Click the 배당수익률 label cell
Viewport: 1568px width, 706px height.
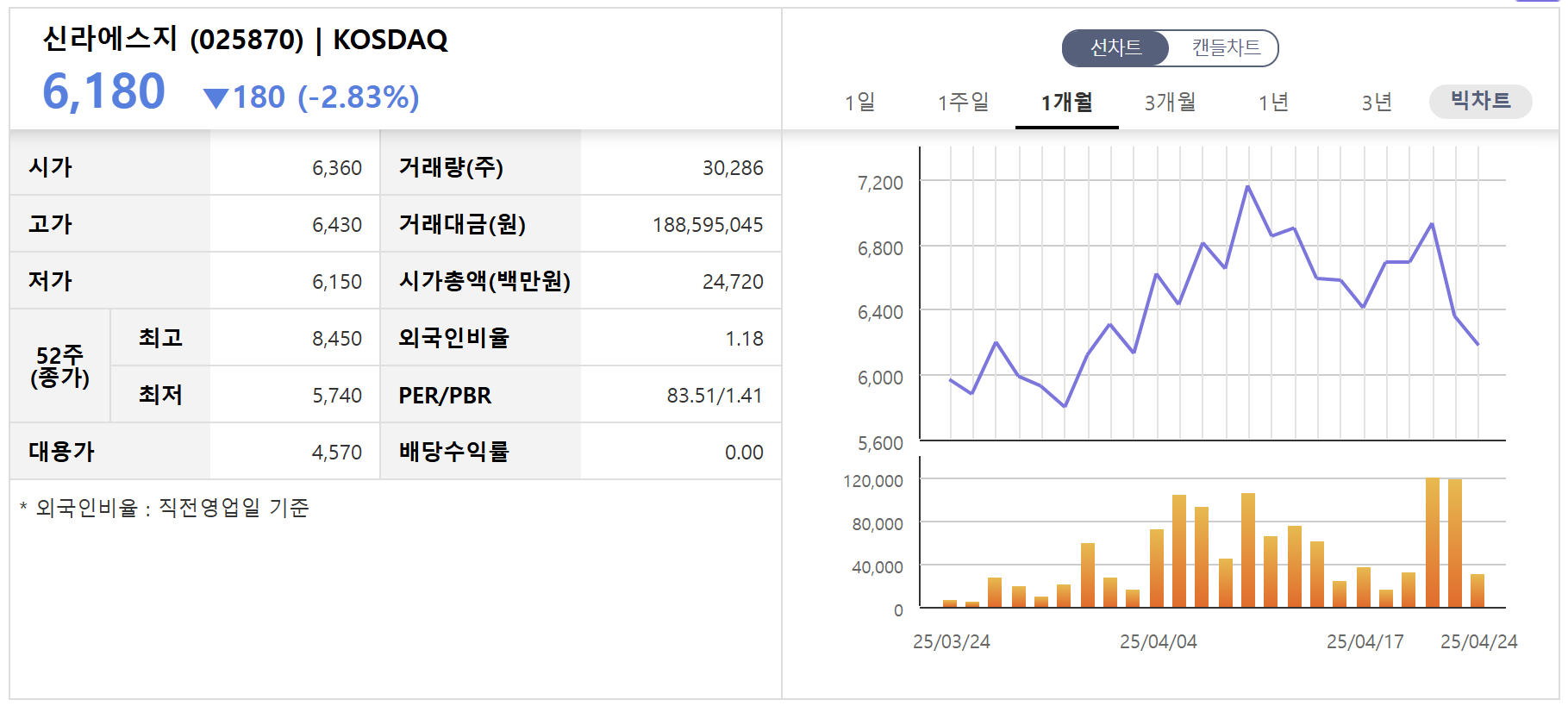[480, 452]
